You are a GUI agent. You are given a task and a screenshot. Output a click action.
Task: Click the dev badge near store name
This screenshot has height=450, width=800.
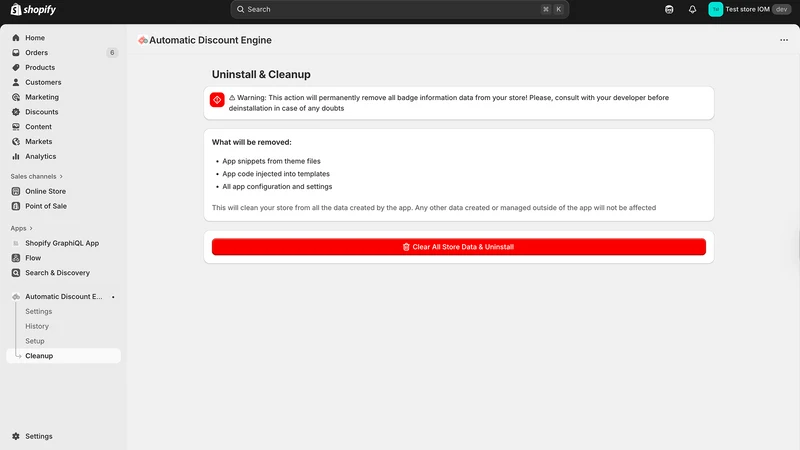(781, 9)
